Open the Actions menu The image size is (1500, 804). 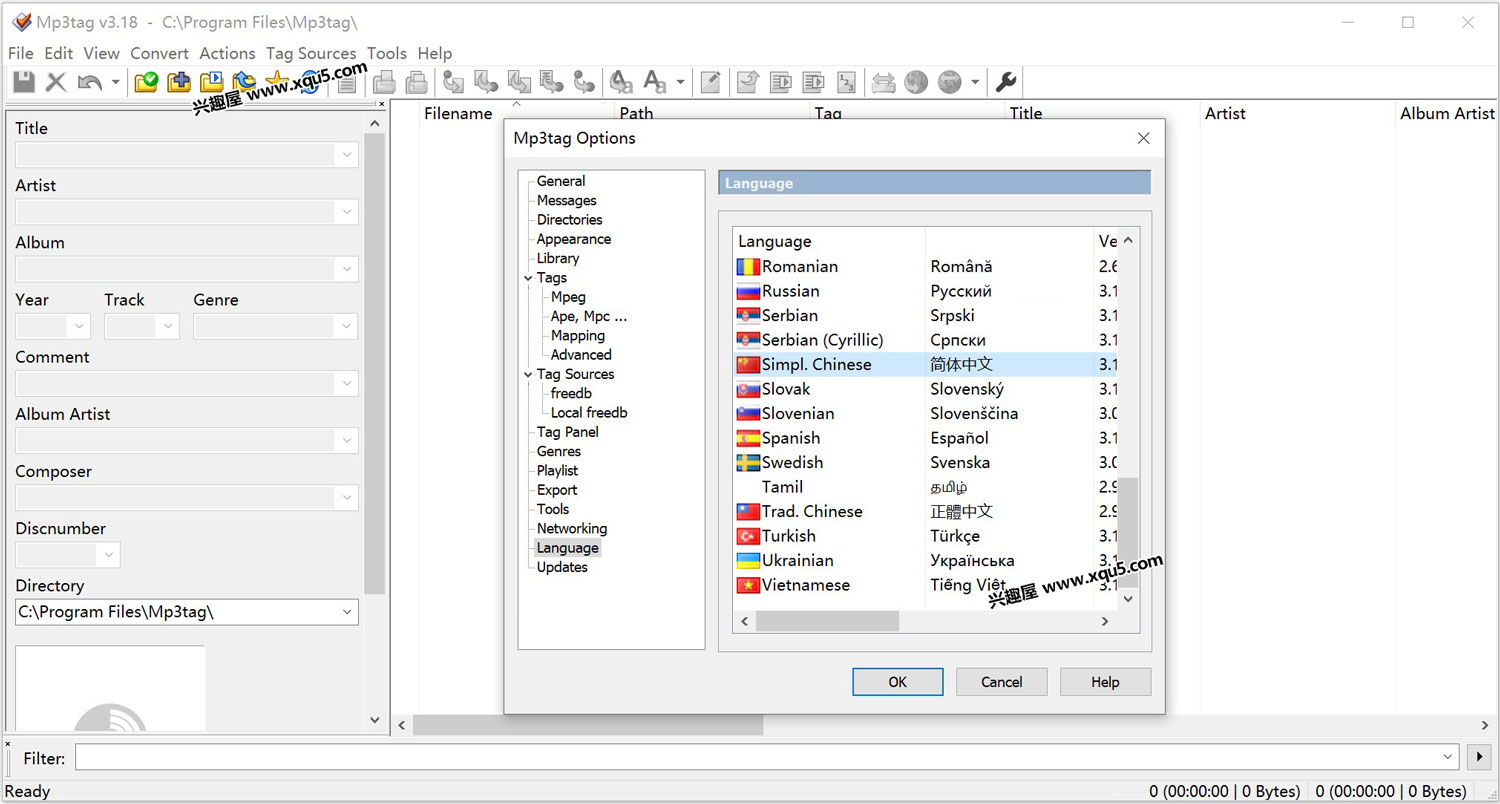pos(227,53)
